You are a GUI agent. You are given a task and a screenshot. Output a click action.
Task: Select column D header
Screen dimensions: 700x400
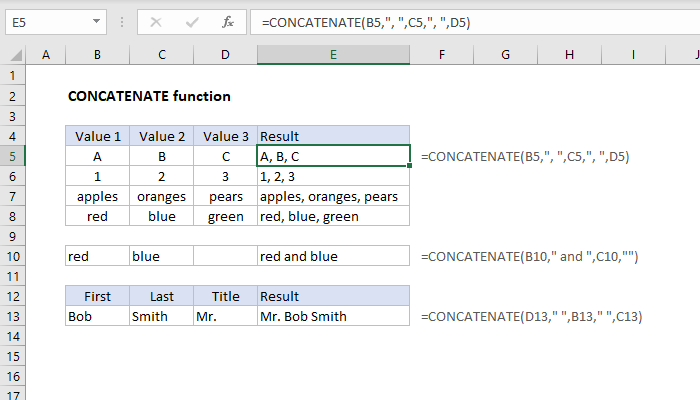[x=225, y=55]
